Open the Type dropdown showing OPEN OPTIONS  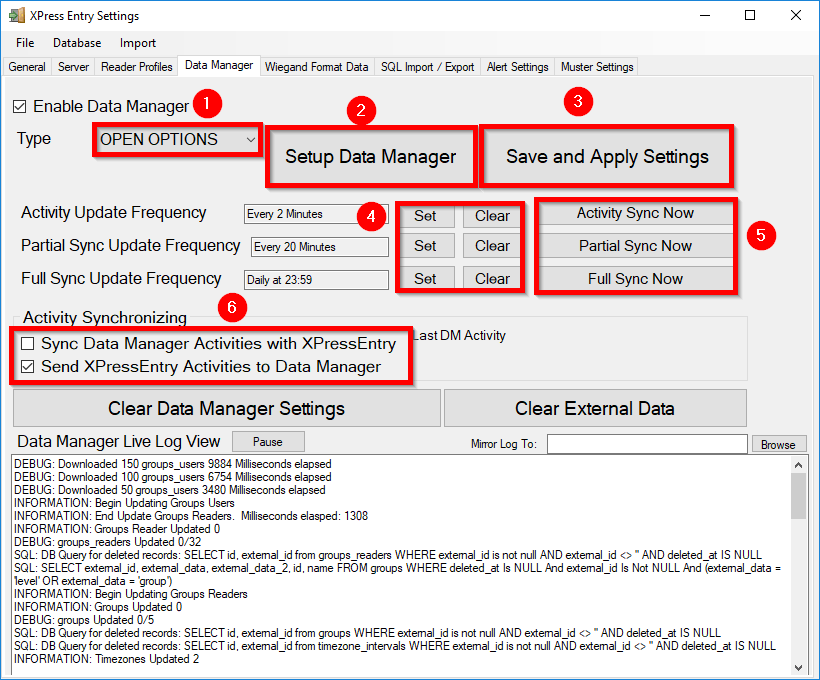tap(177, 140)
